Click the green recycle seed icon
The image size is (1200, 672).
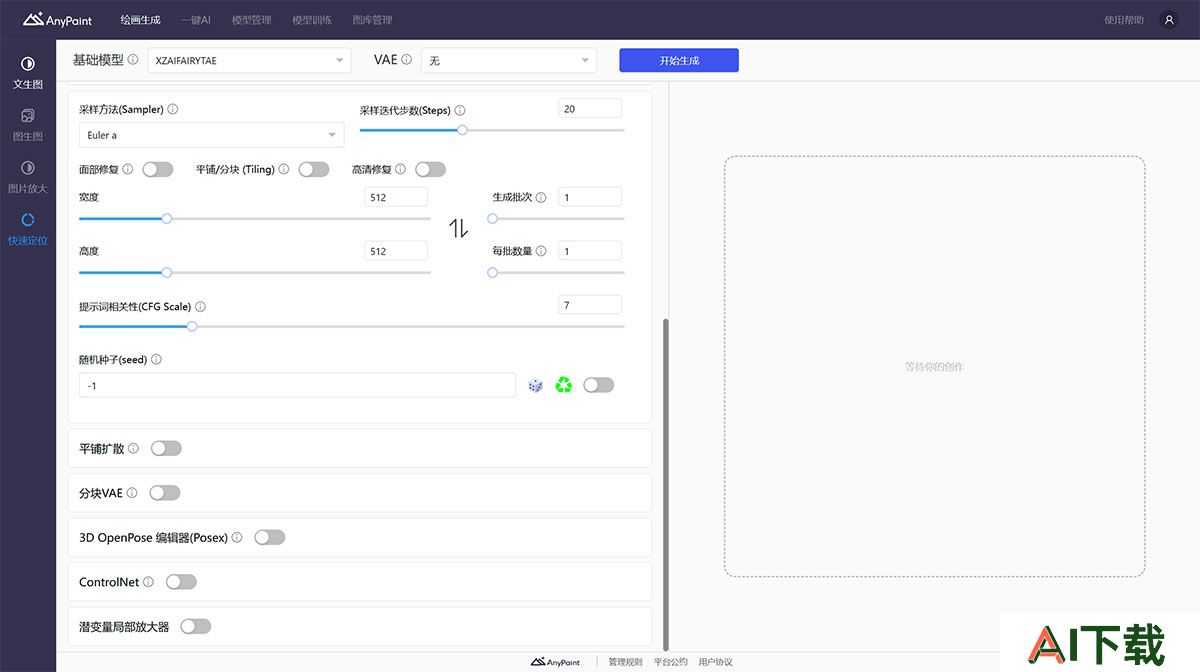[x=564, y=385]
